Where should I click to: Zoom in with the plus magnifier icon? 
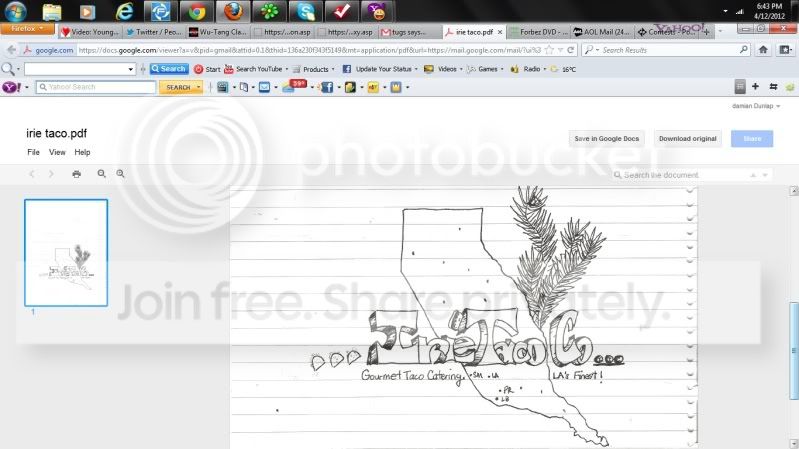(120, 174)
